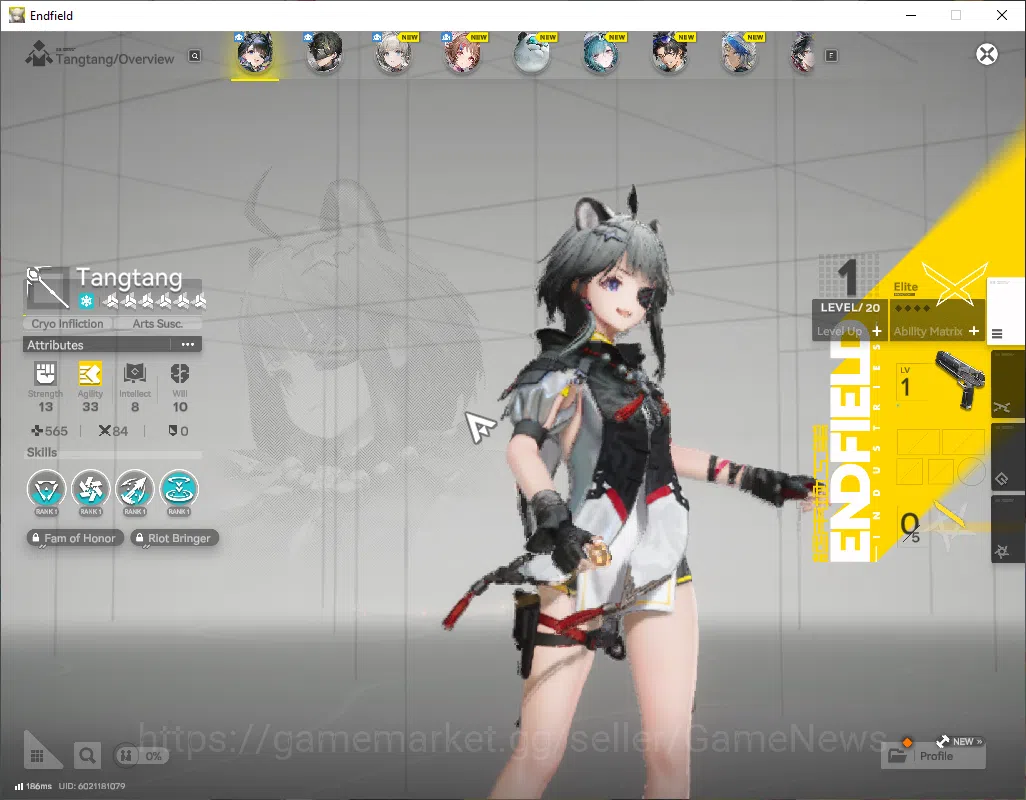The height and width of the screenshot is (800, 1026).
Task: Click the 186ms latency indicator
Action: click(x=33, y=786)
